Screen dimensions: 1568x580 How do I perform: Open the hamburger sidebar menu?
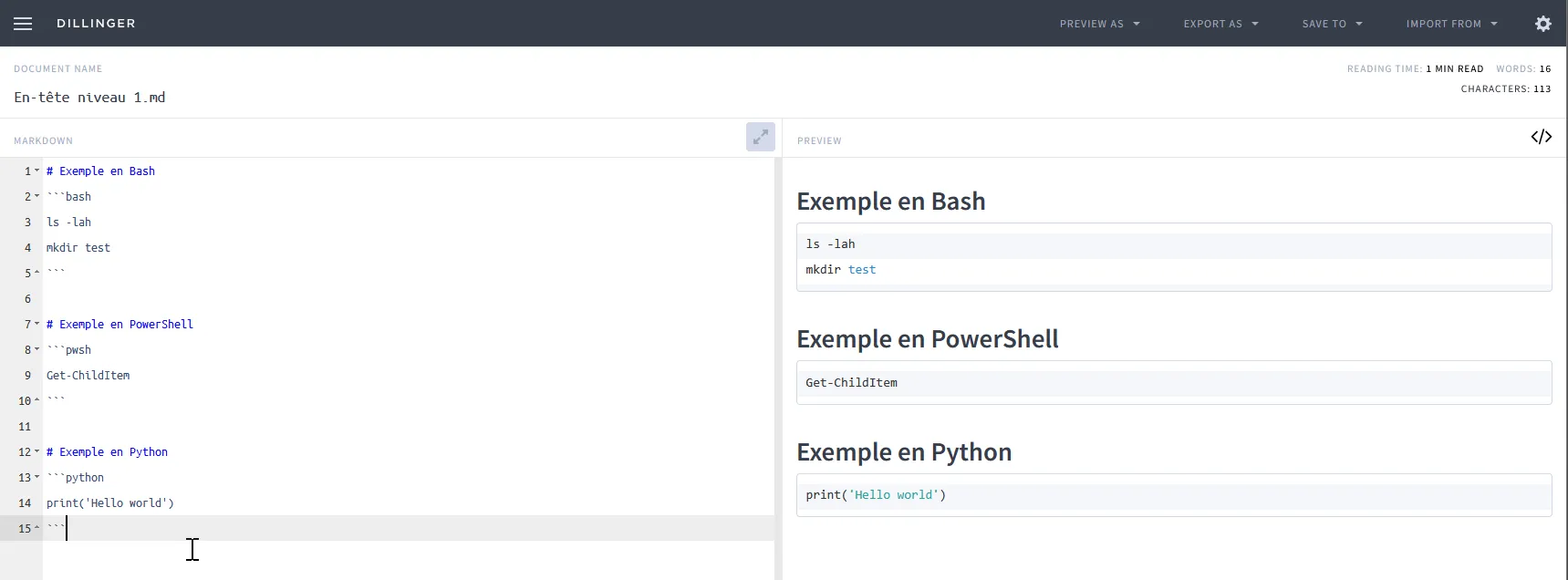(23, 24)
